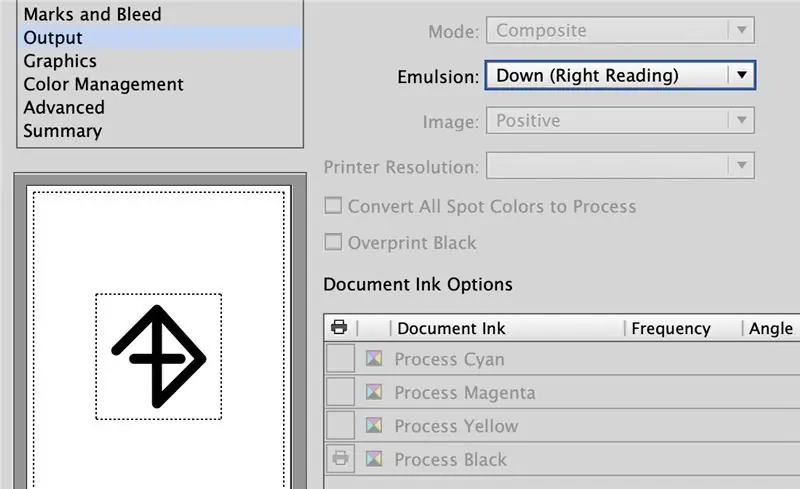
Task: Toggle the print box next to Process Cyan
Action: tap(340, 359)
